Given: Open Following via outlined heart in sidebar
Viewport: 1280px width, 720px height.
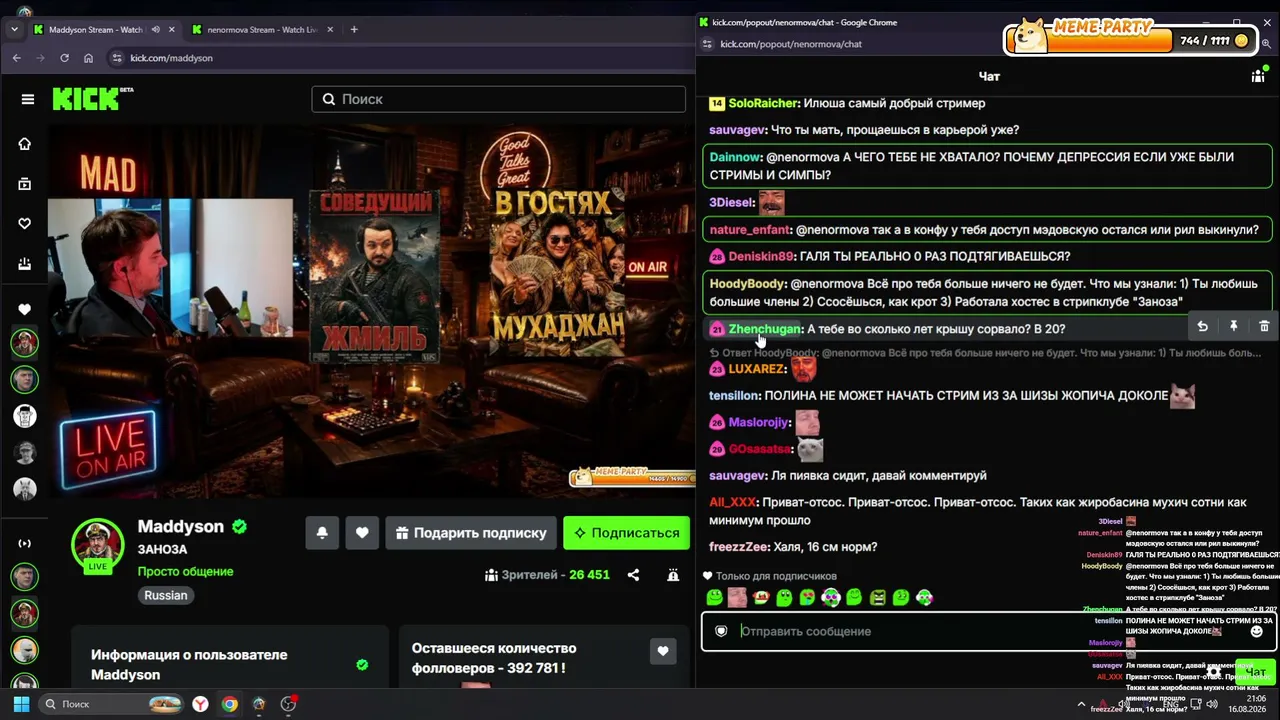Looking at the screenshot, I should [x=25, y=224].
